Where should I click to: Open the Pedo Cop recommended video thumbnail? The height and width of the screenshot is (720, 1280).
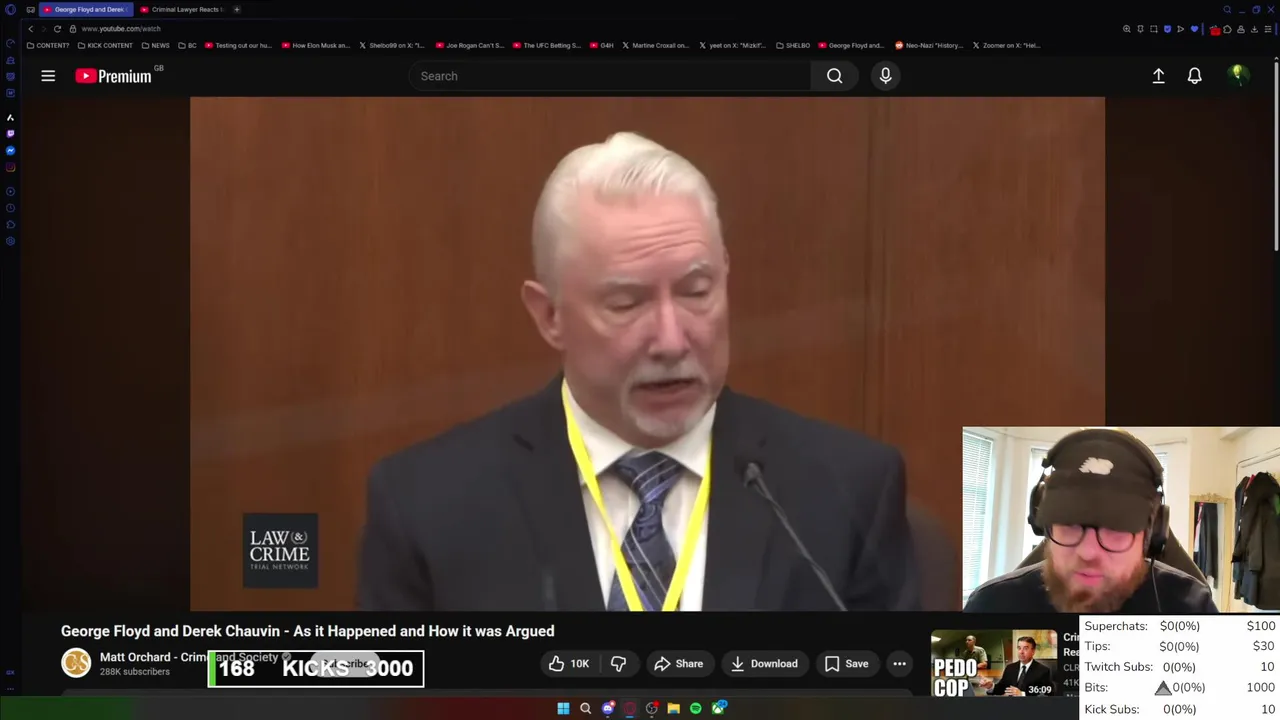993,664
